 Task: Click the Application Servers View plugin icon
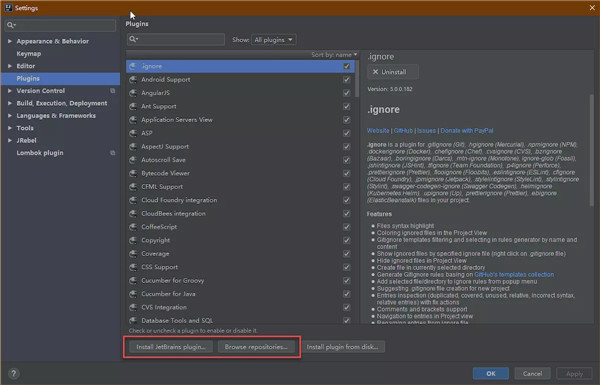[133, 120]
